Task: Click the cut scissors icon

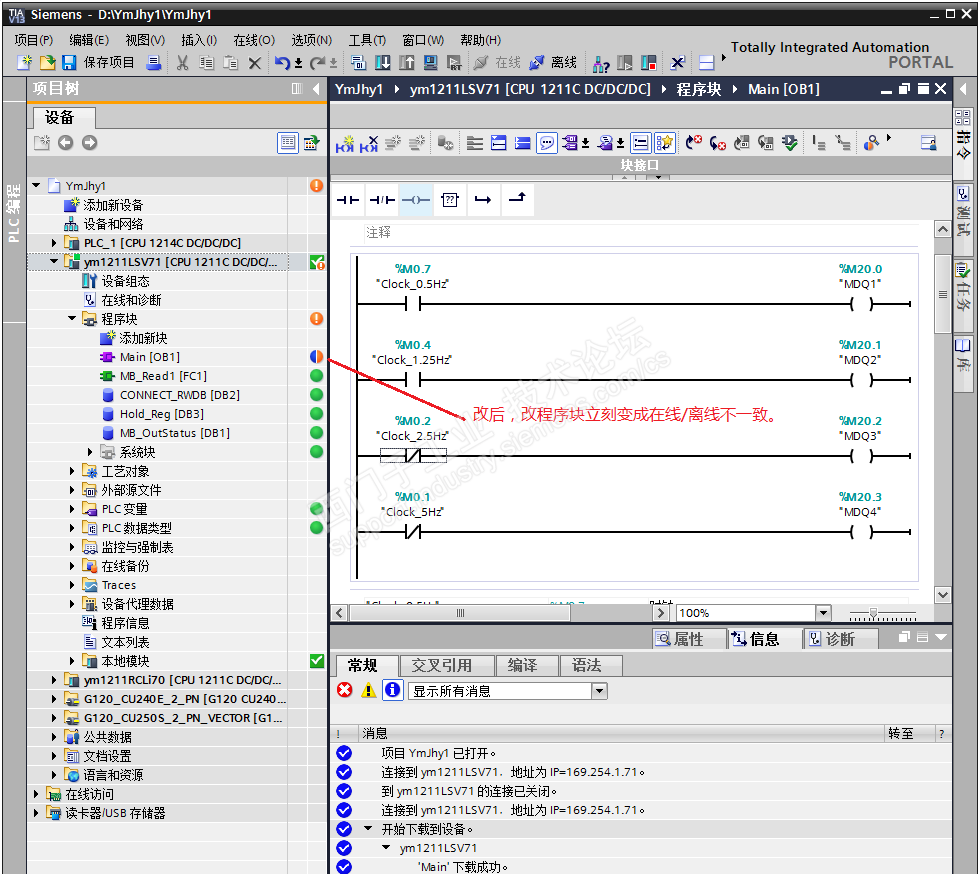Action: tap(182, 62)
